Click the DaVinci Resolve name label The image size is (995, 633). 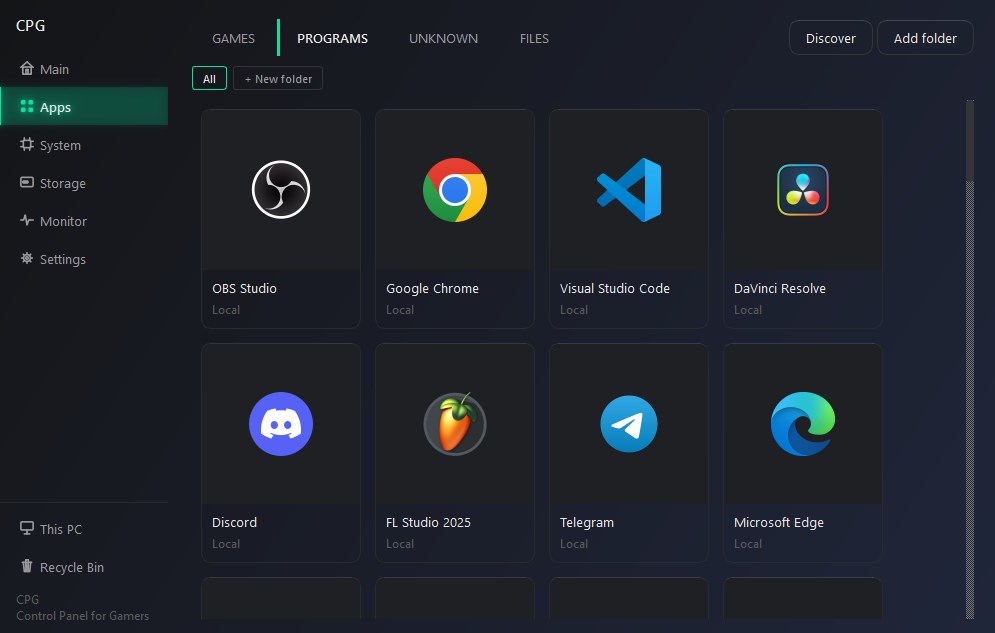click(x=780, y=289)
